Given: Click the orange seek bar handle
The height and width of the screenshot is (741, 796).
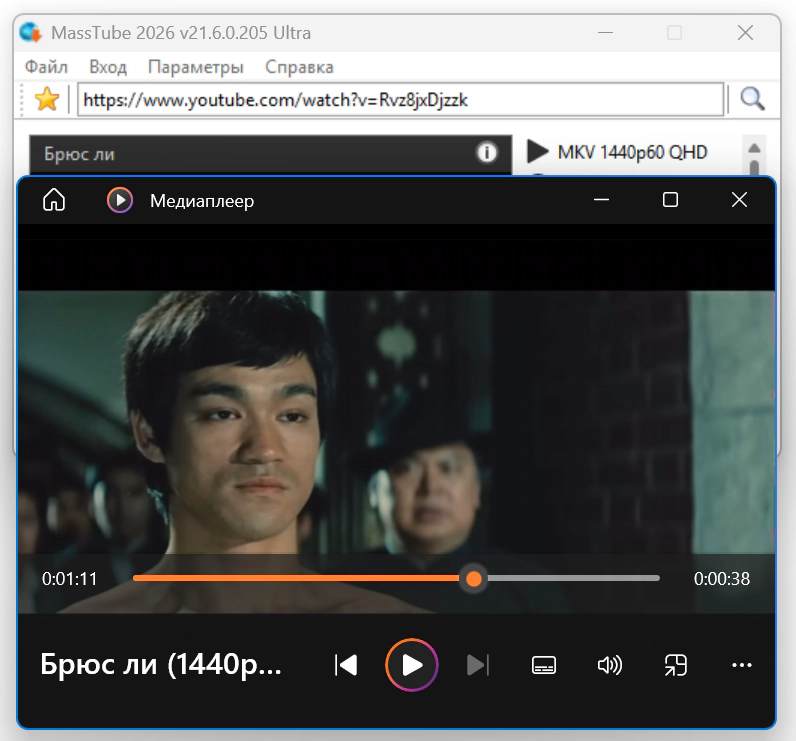Looking at the screenshot, I should tap(473, 579).
